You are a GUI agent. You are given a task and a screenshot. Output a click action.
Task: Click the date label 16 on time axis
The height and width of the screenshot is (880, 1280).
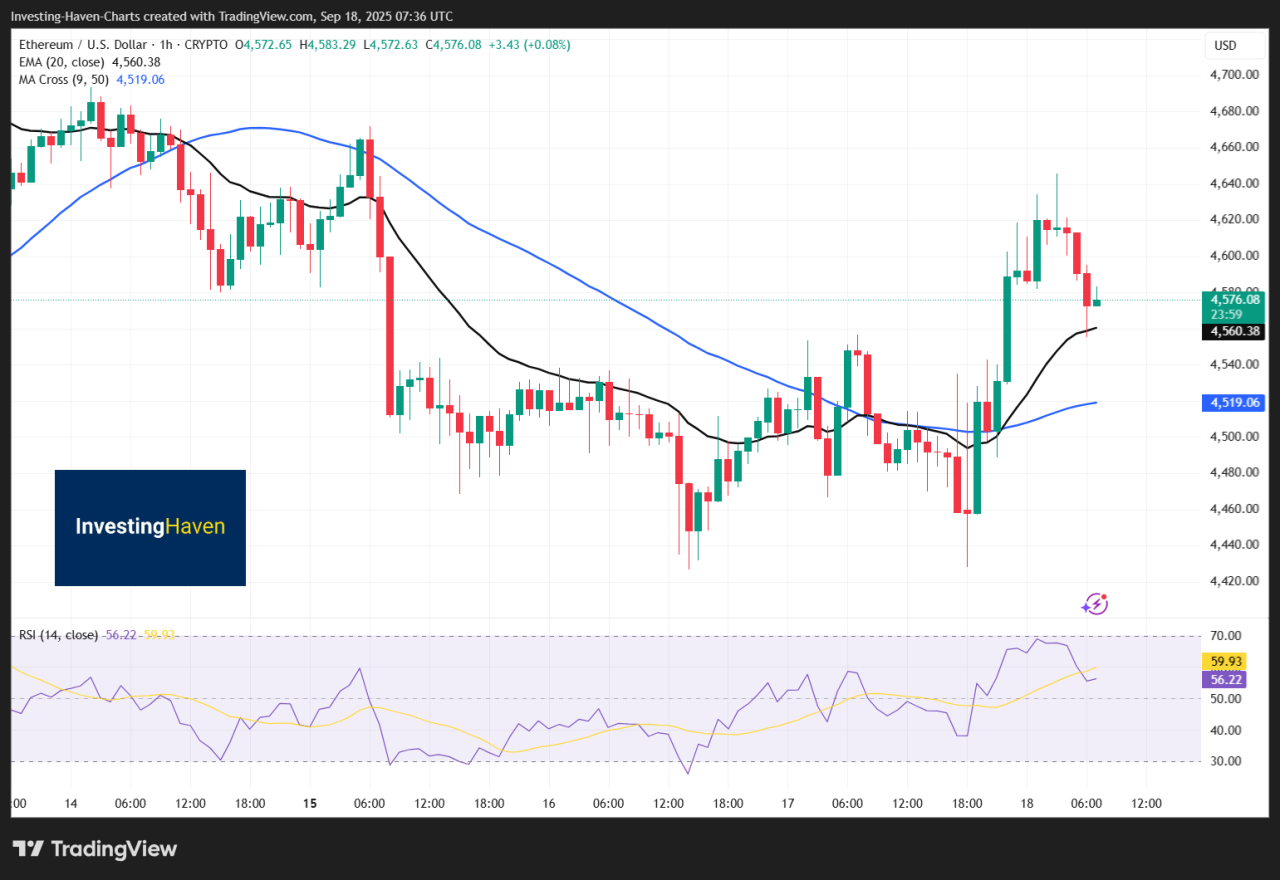coord(549,803)
